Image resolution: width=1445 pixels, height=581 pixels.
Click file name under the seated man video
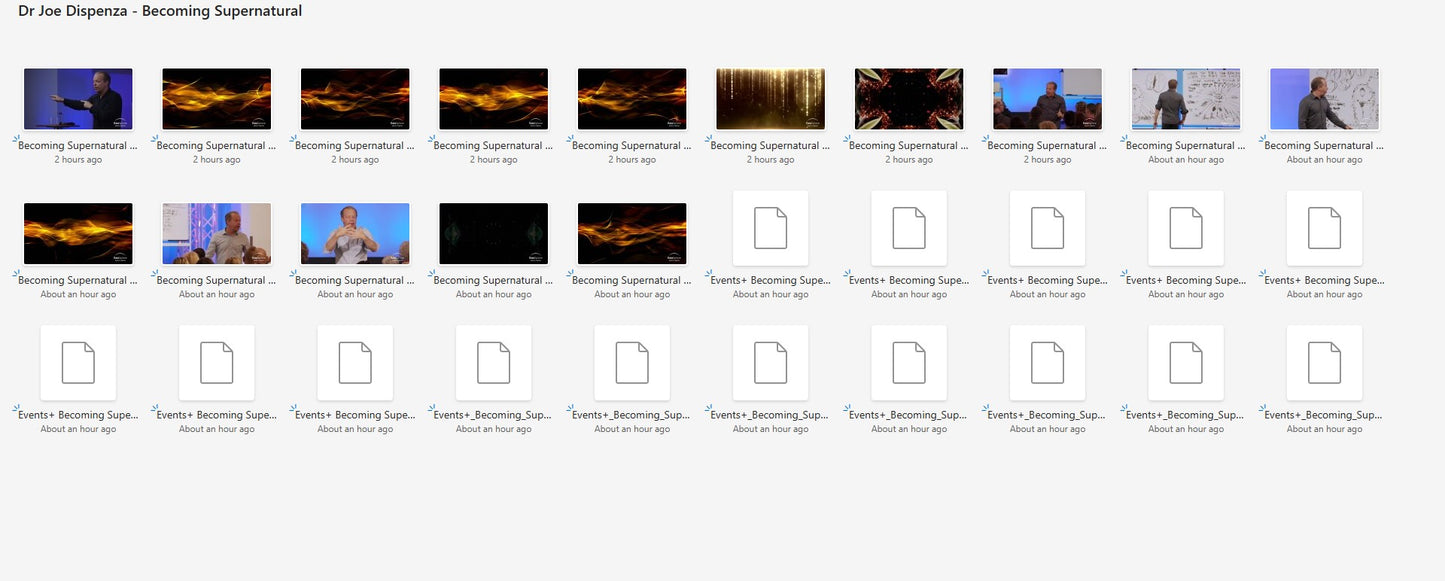(355, 280)
